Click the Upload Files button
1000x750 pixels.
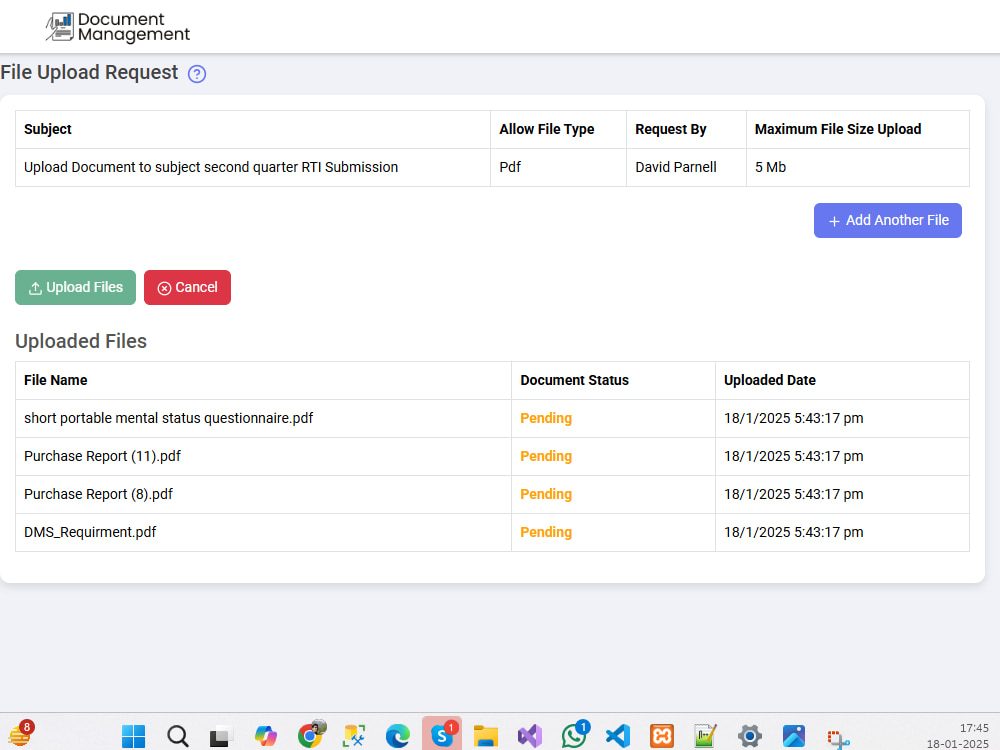[x=75, y=288]
